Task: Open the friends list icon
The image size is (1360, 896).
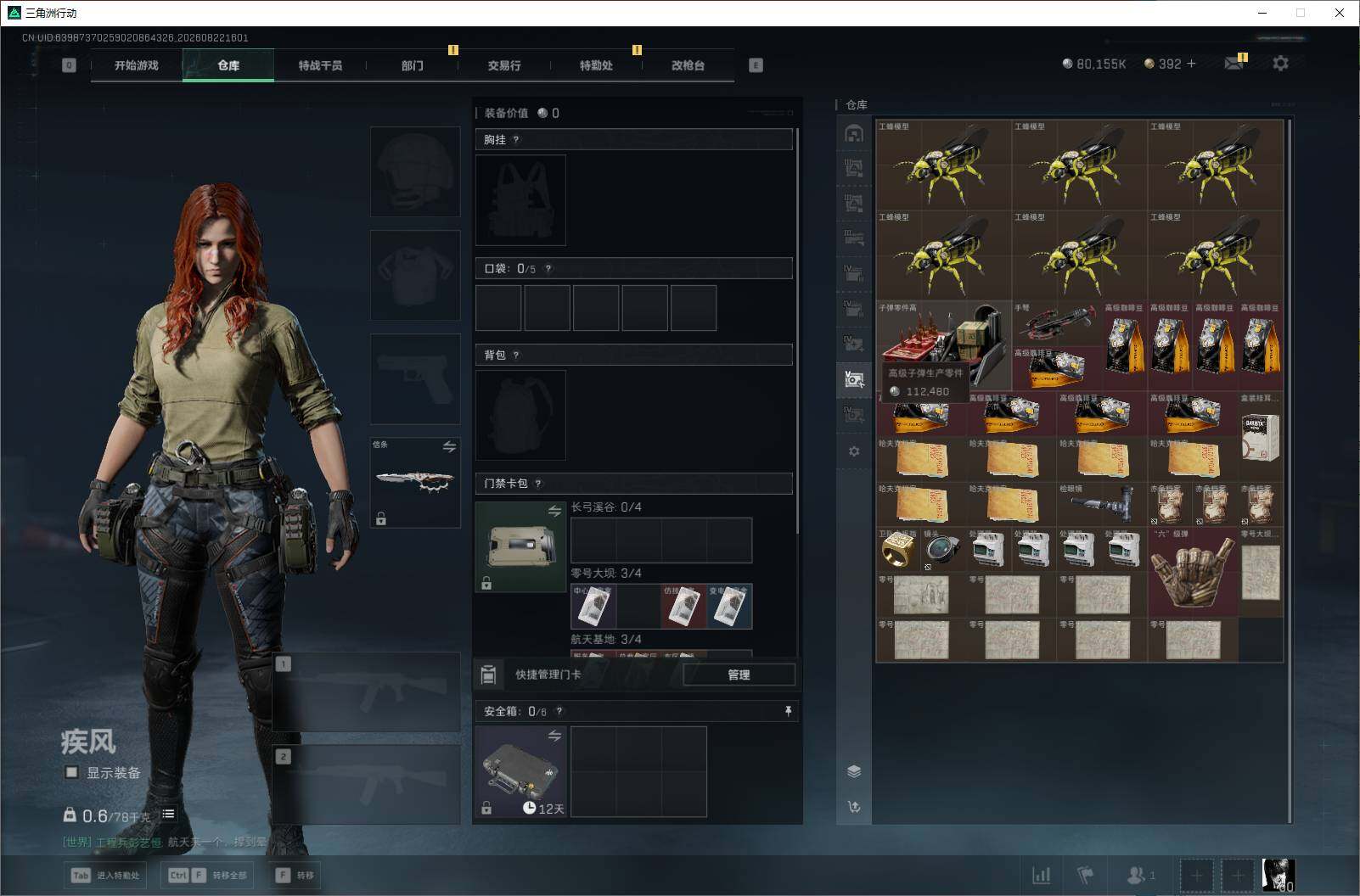Action: pyautogui.click(x=1140, y=875)
